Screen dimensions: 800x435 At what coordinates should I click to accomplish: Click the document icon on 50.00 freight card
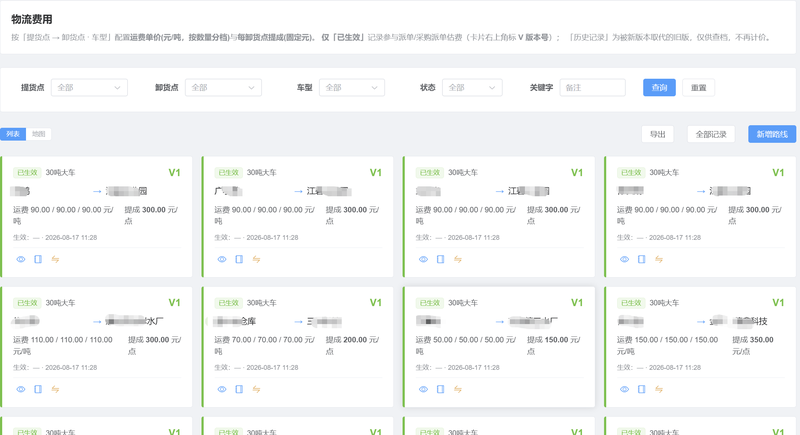[x=440, y=389]
